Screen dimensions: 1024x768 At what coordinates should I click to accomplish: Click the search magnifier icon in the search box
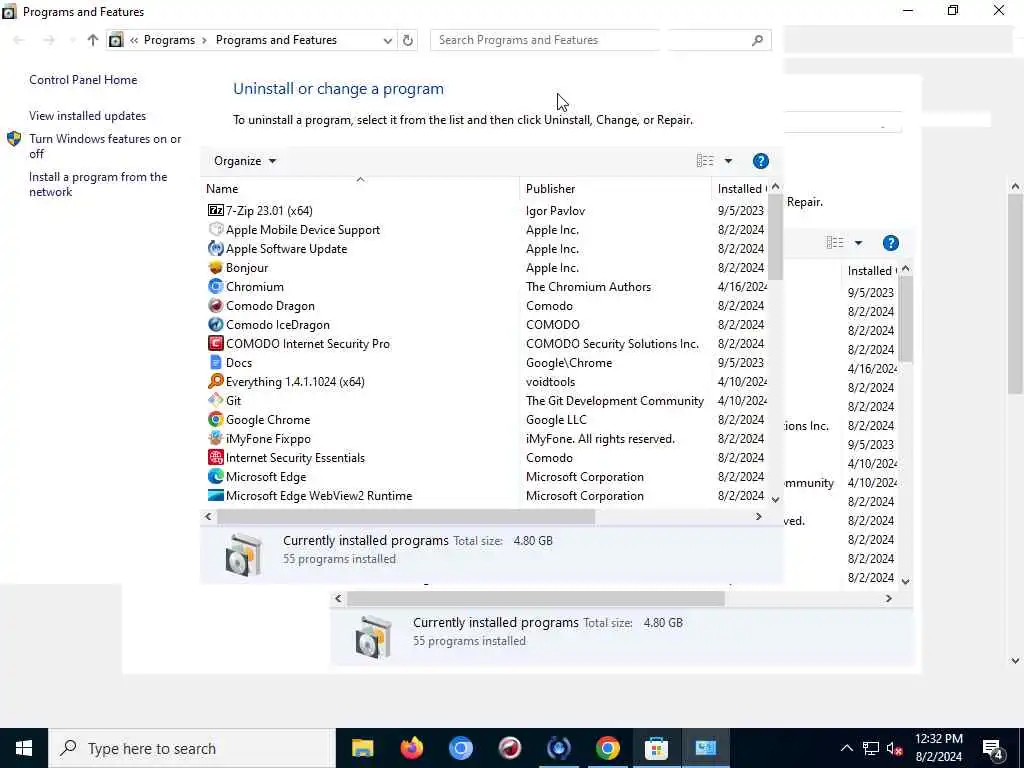pyautogui.click(x=758, y=40)
